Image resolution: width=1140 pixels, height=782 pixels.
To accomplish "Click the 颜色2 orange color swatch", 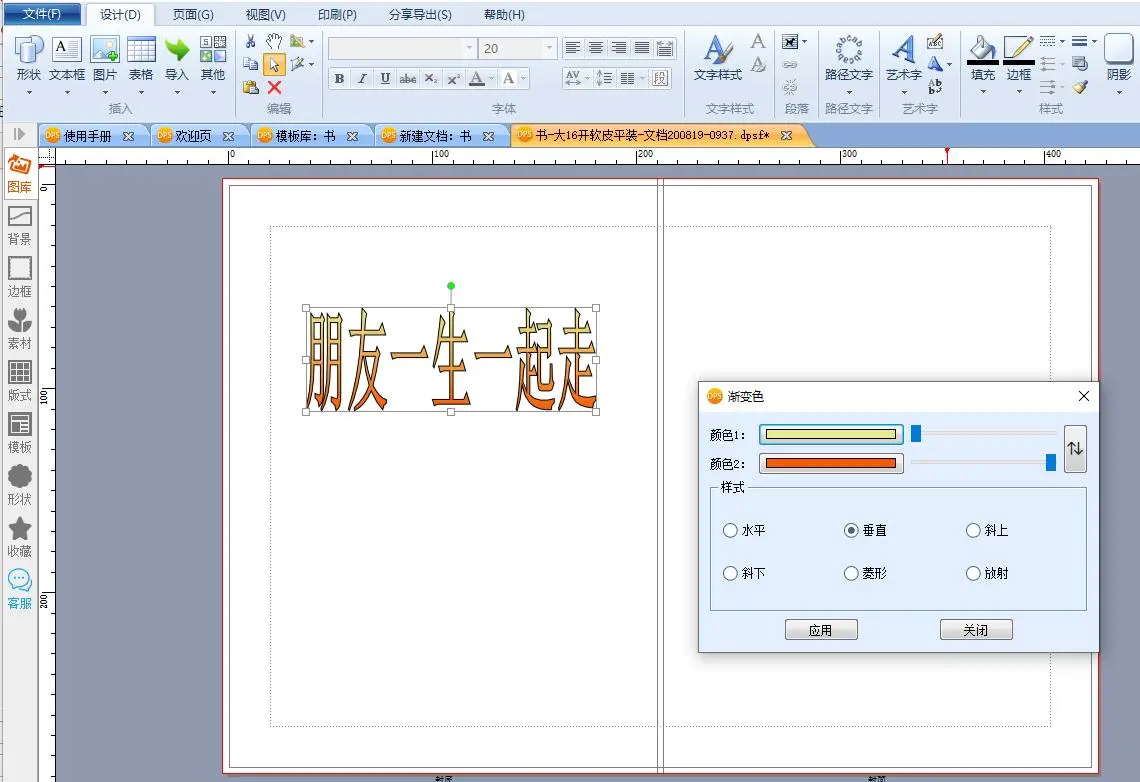I will [x=831, y=463].
